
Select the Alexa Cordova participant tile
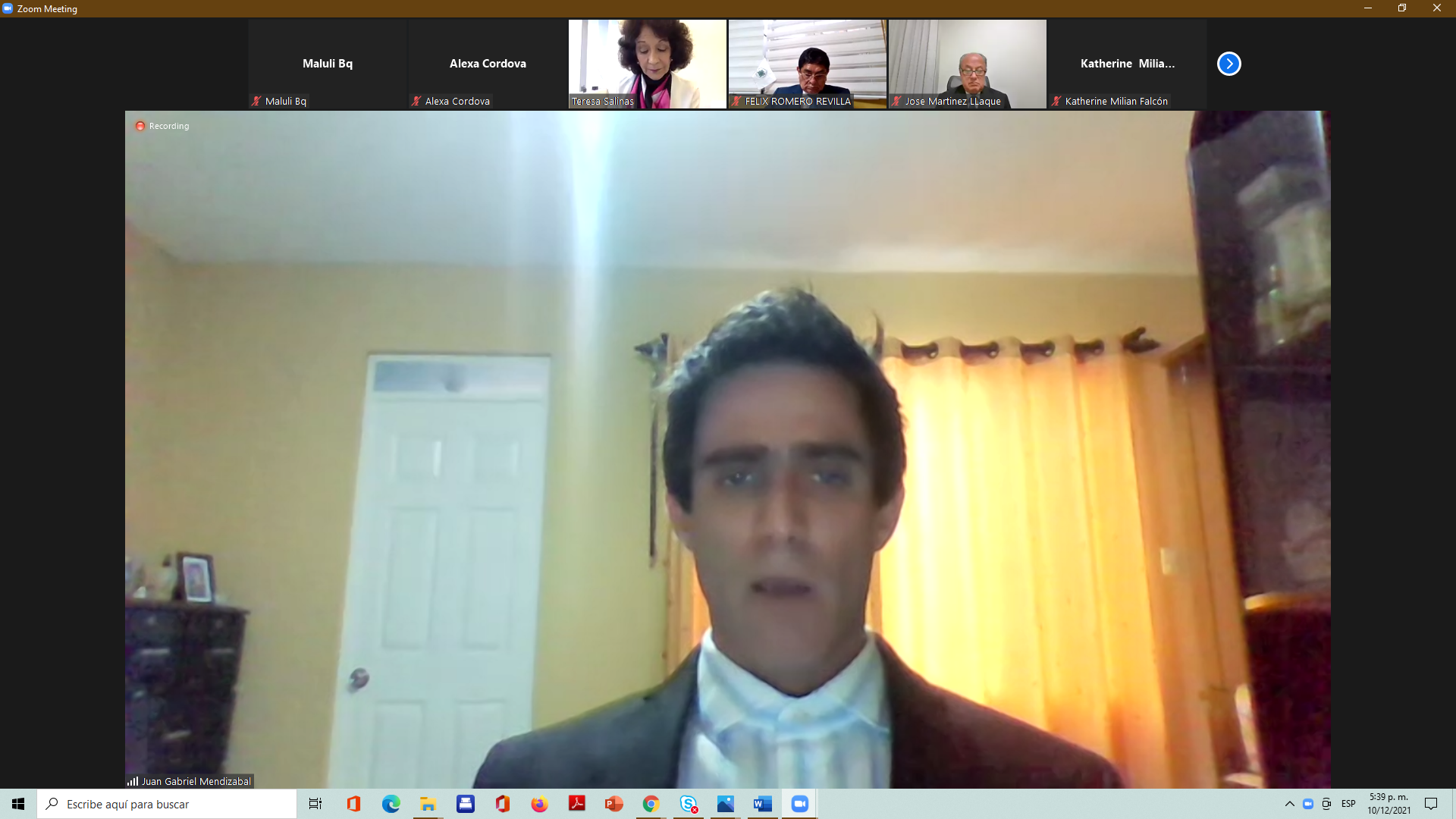click(488, 64)
